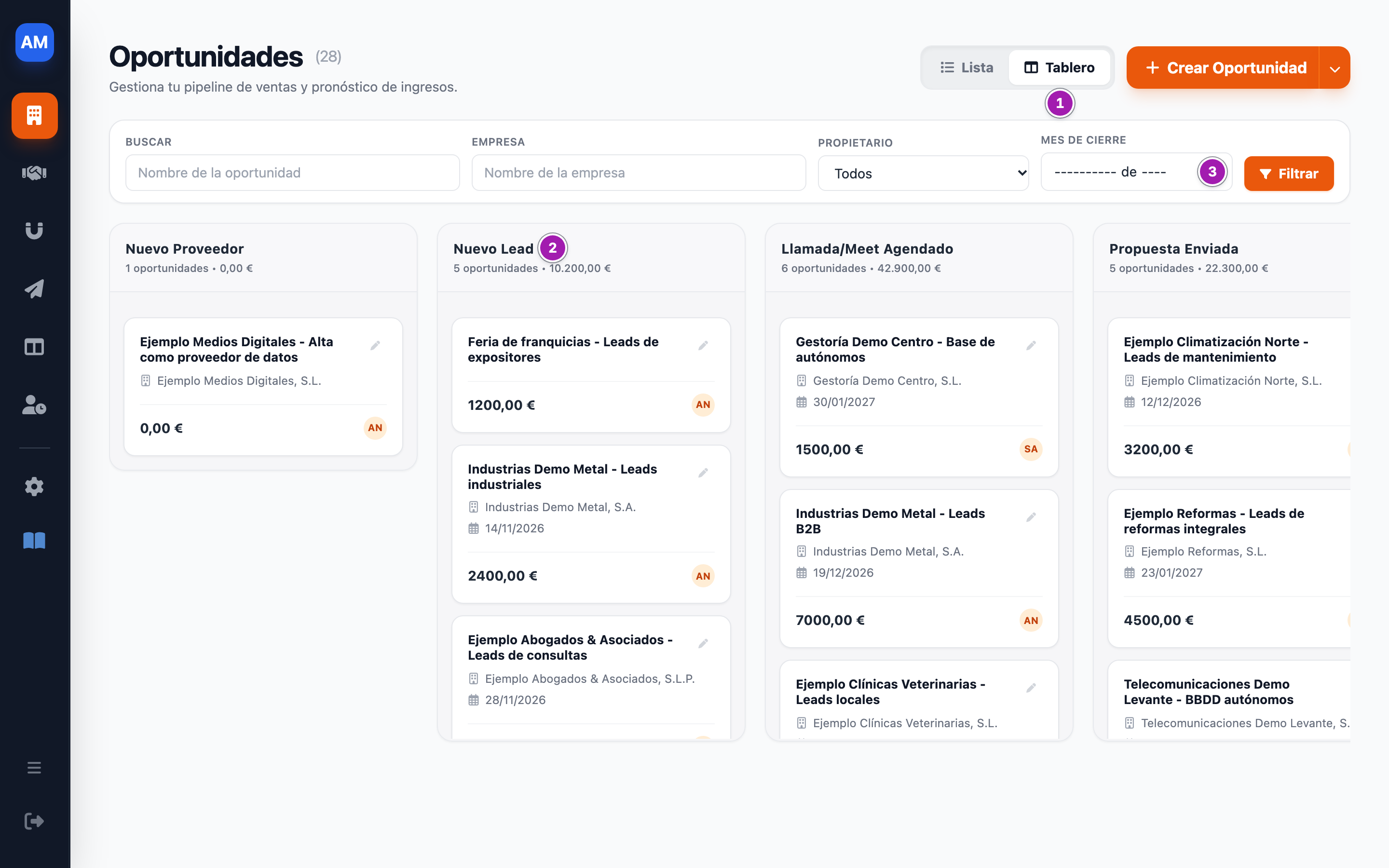Image resolution: width=1389 pixels, height=868 pixels.
Task: Click date 14/11/2026 on Industrias card
Action: pos(514,528)
